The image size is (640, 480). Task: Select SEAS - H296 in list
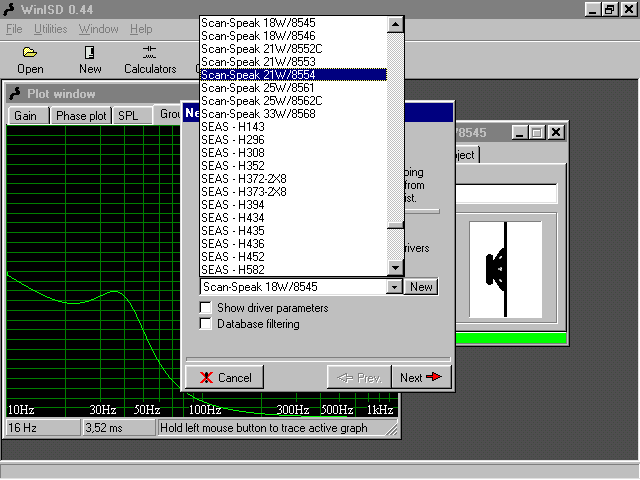pos(293,140)
